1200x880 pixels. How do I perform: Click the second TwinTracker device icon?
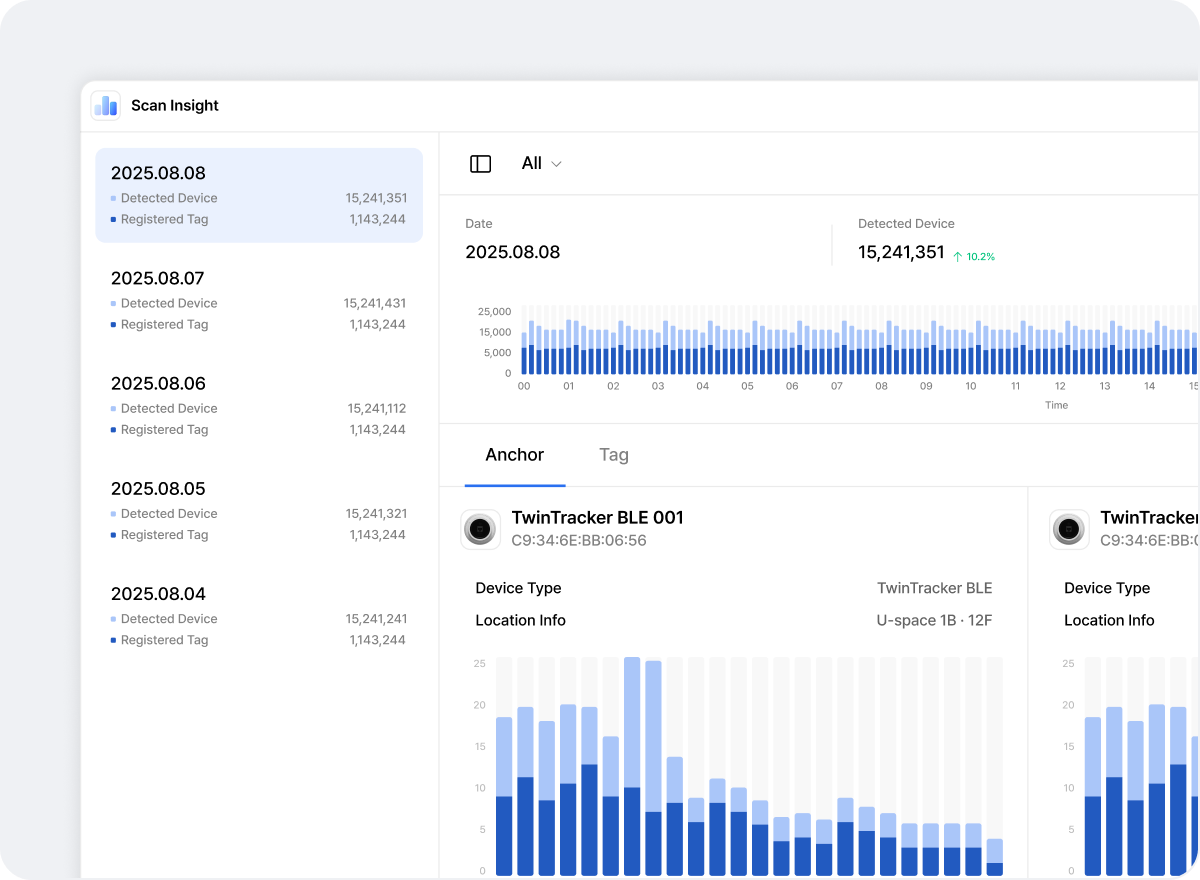click(x=1069, y=529)
